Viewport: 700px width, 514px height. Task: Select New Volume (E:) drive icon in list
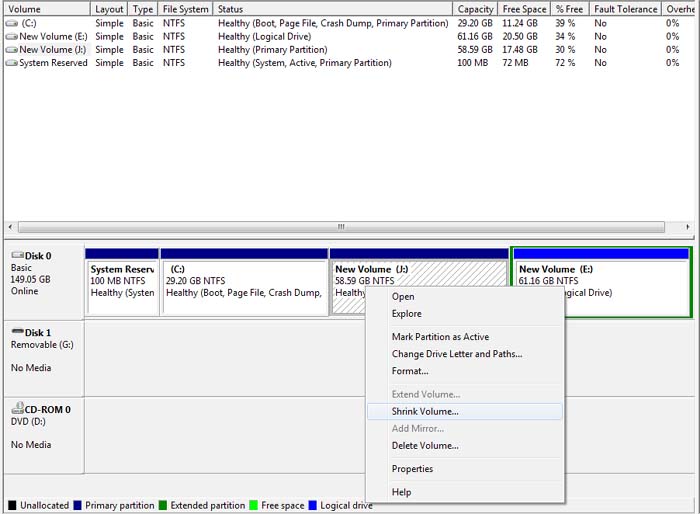click(x=11, y=36)
